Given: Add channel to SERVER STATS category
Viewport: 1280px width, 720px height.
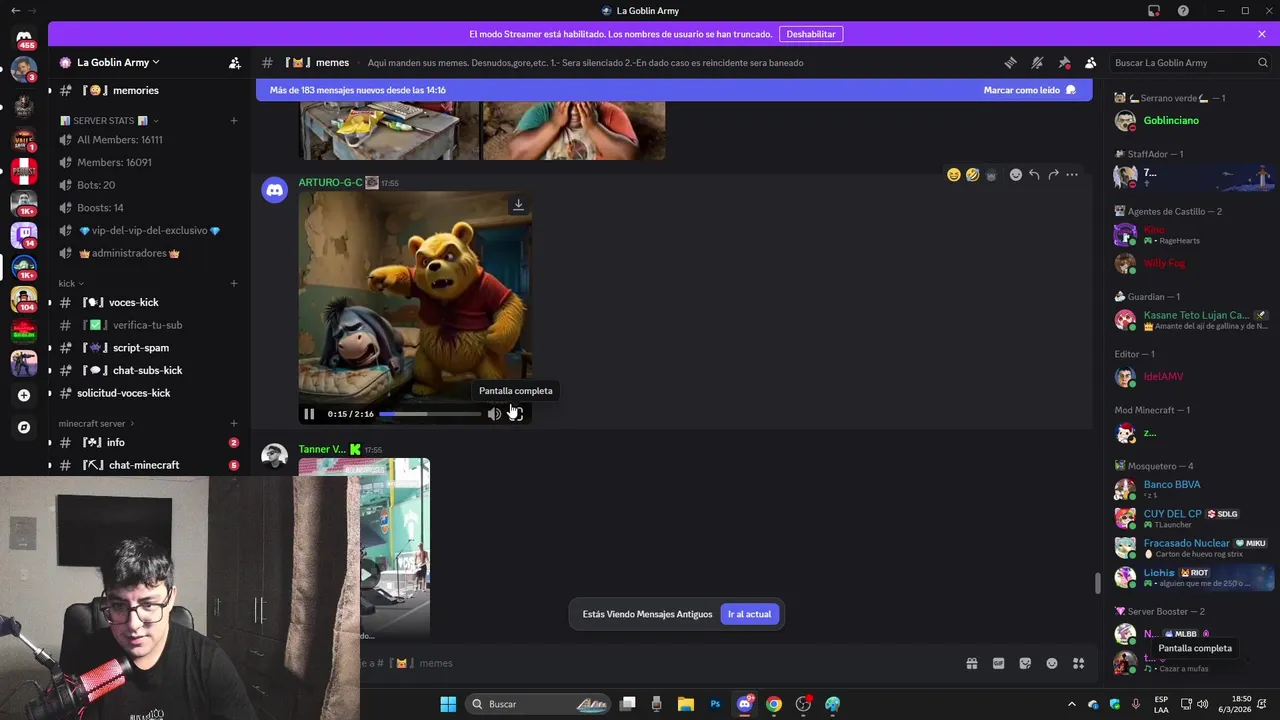Looking at the screenshot, I should point(234,121).
